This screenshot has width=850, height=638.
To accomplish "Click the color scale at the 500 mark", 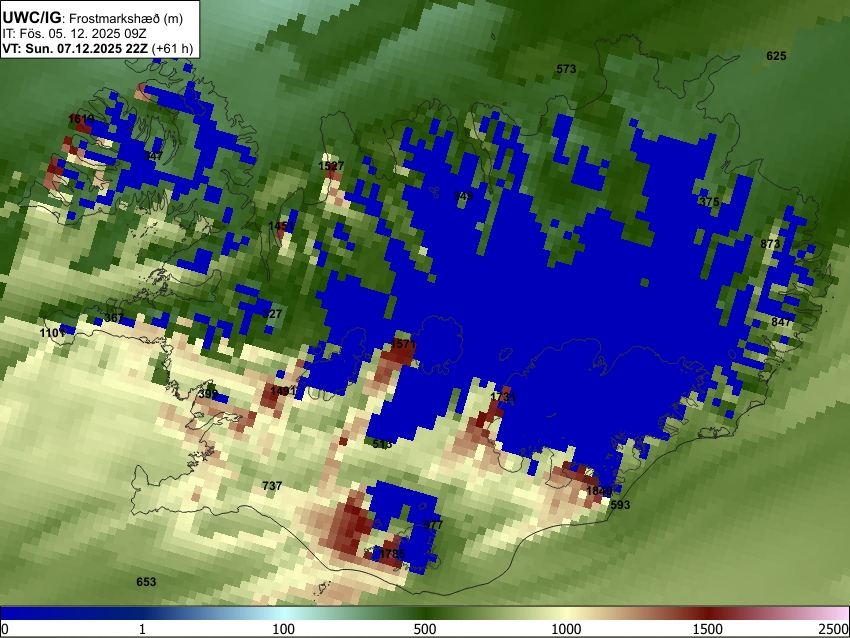I will (424, 629).
